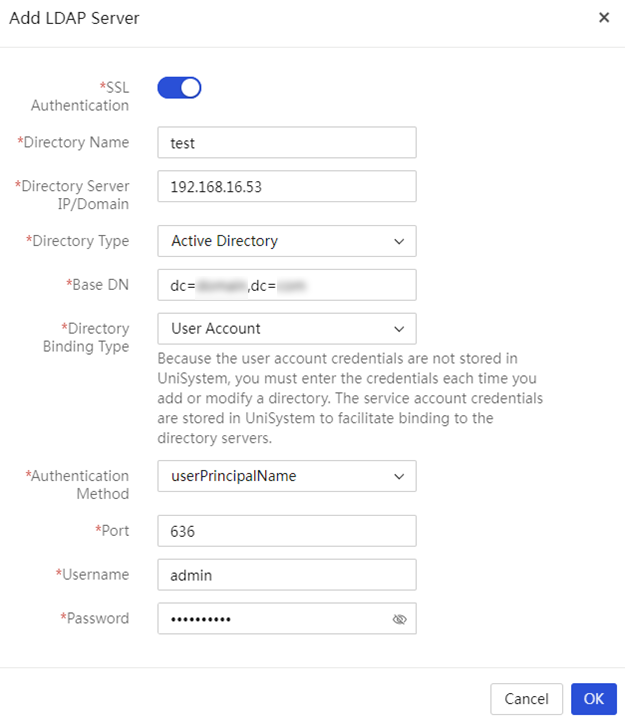The height and width of the screenshot is (722, 625).
Task: Click the credentials help text paragraph
Action: pyautogui.click(x=350, y=398)
